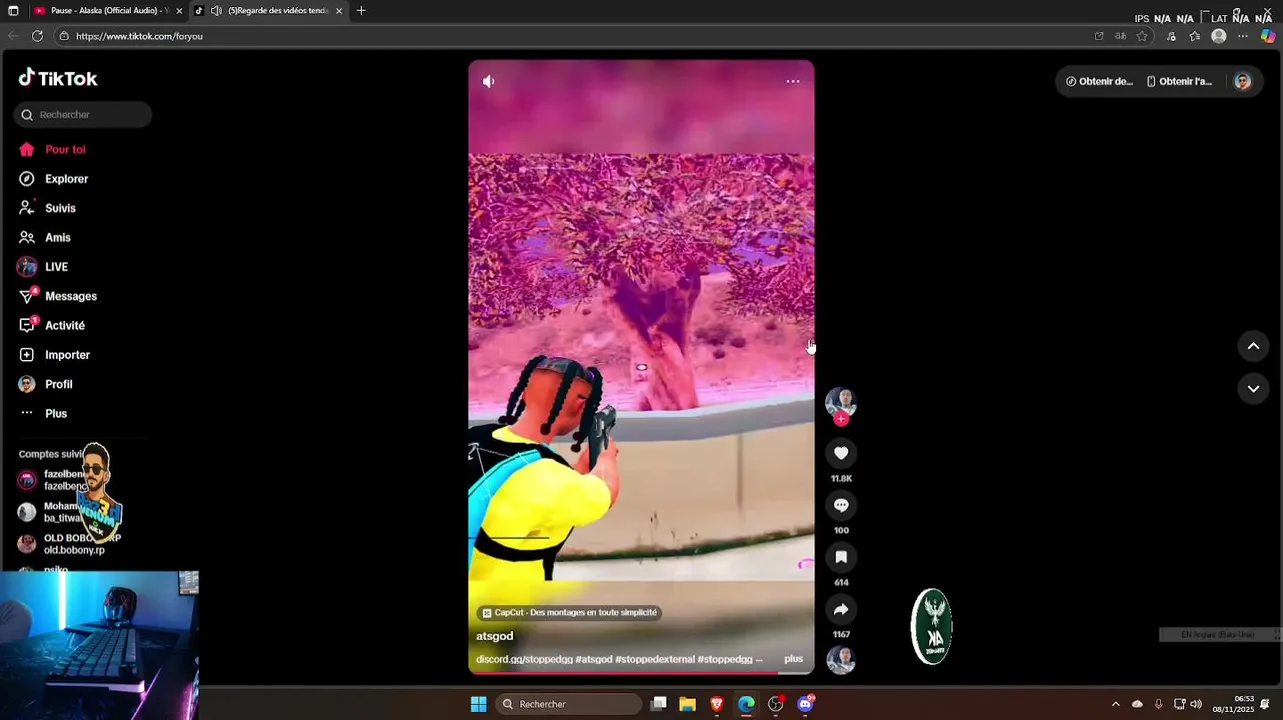Seek on the video progress bar
This screenshot has width=1283, height=720.
click(x=641, y=673)
